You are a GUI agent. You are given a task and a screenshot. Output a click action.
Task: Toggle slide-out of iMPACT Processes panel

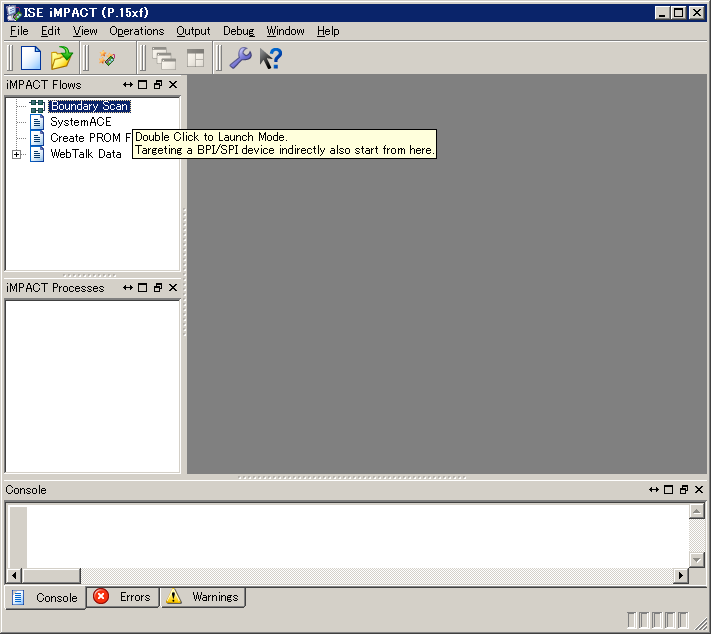click(x=128, y=288)
